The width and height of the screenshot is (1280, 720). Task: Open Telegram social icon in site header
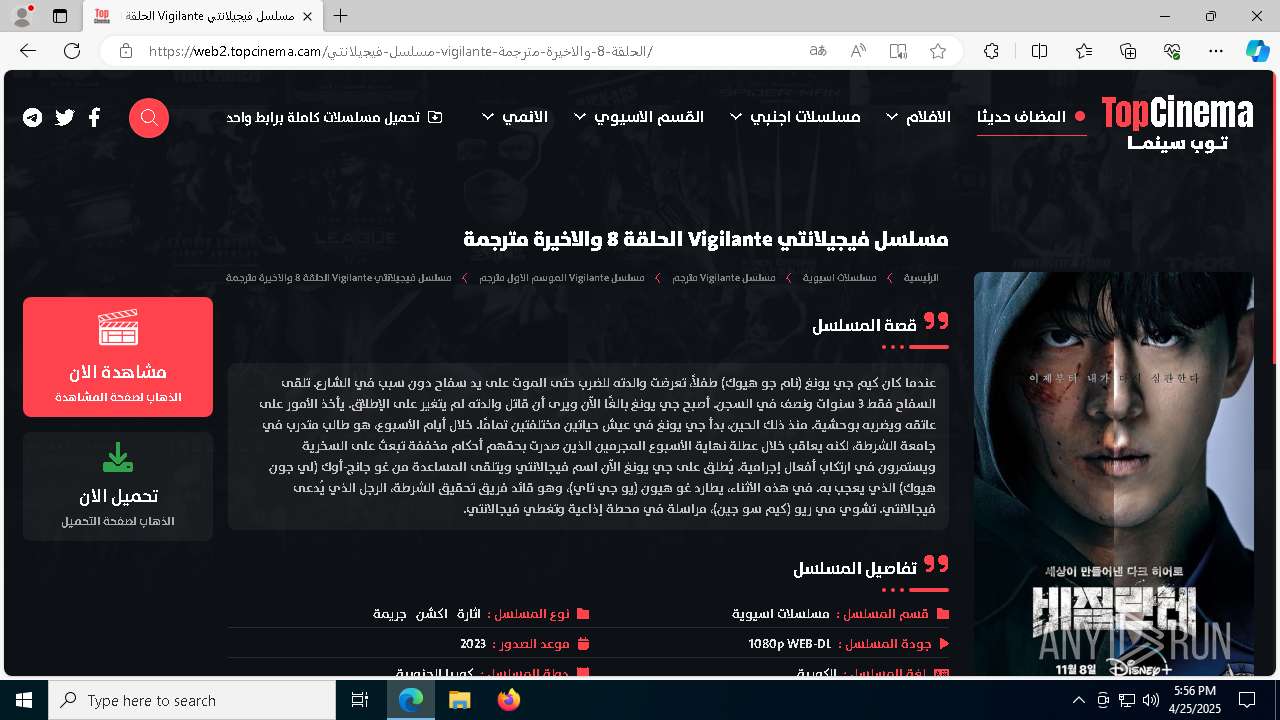coord(33,118)
